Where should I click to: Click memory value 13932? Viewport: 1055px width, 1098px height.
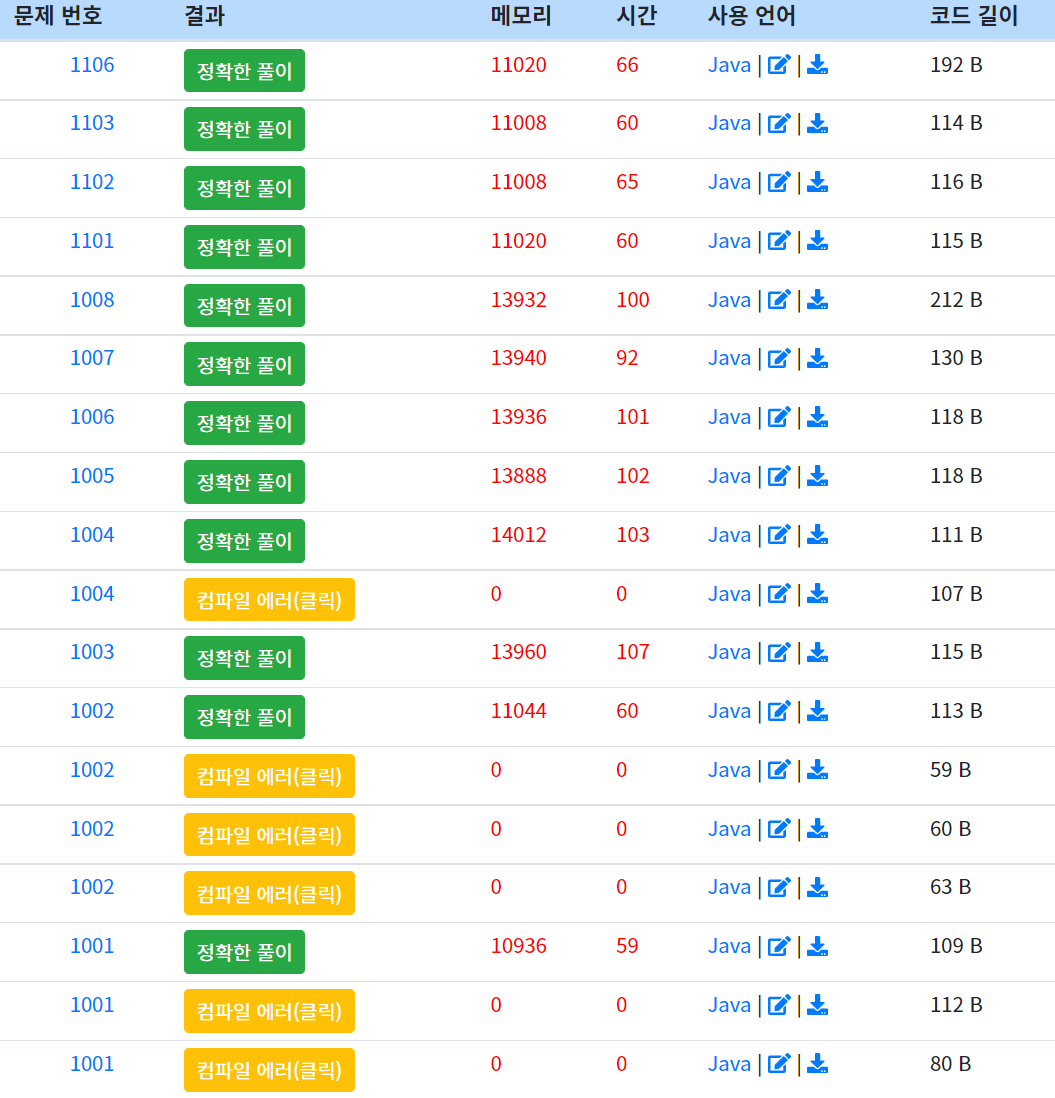point(519,300)
